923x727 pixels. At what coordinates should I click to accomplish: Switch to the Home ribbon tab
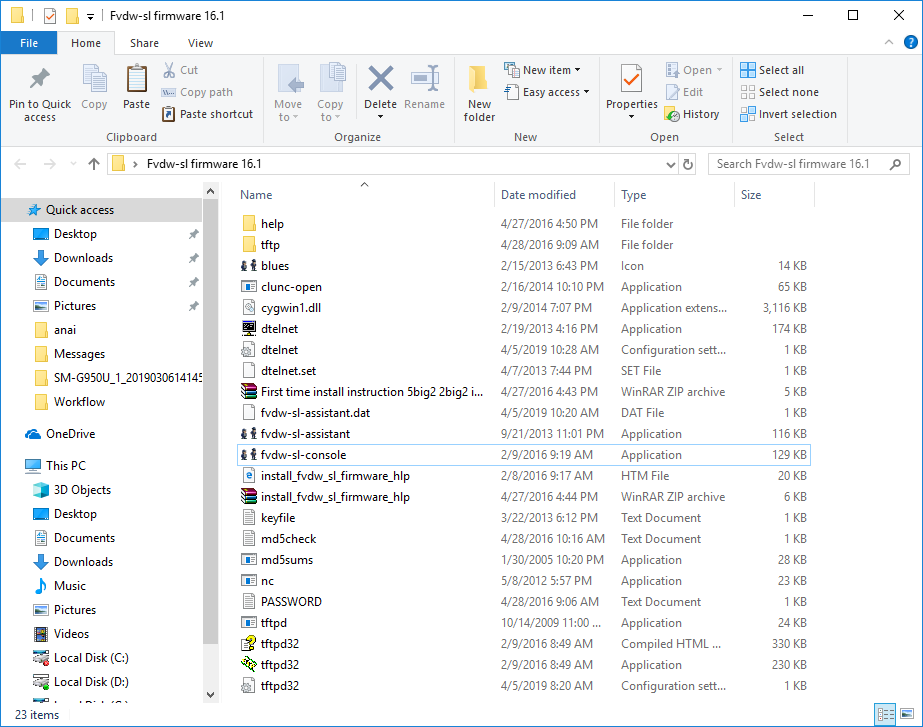pyautogui.click(x=86, y=43)
